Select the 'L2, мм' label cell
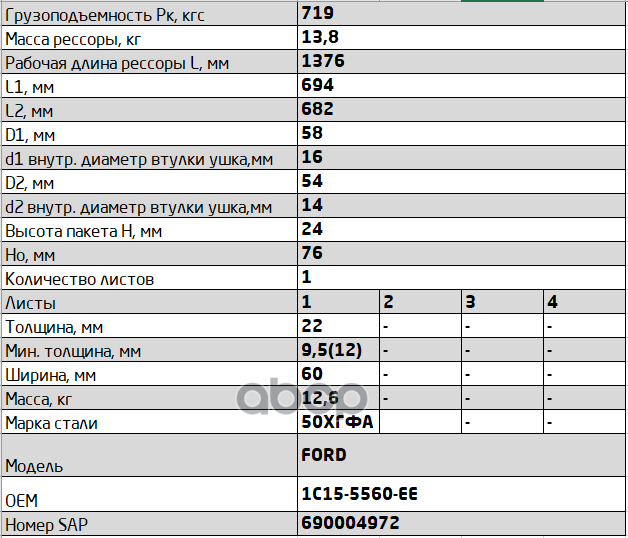Screen dimensions: 628x538 pyautogui.click(x=149, y=111)
